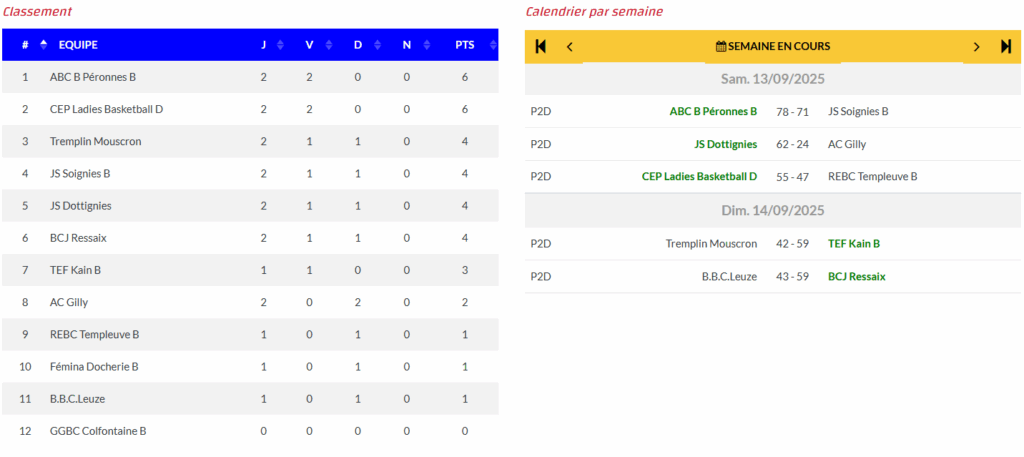Open BCJ Ressaix winner link in calendar
The image size is (1024, 457).
(857, 277)
